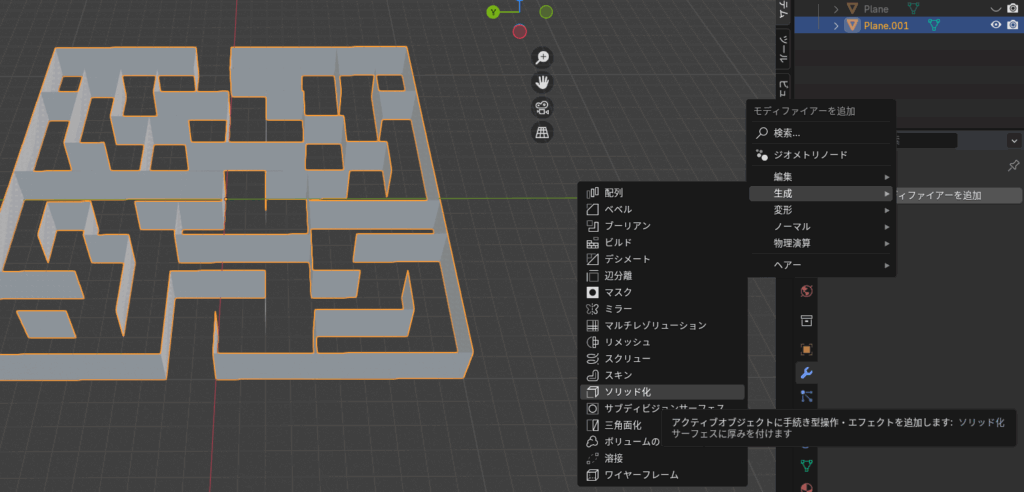The image size is (1024, 492).
Task: Click the zoom magnifier icon in viewport
Action: 542,57
